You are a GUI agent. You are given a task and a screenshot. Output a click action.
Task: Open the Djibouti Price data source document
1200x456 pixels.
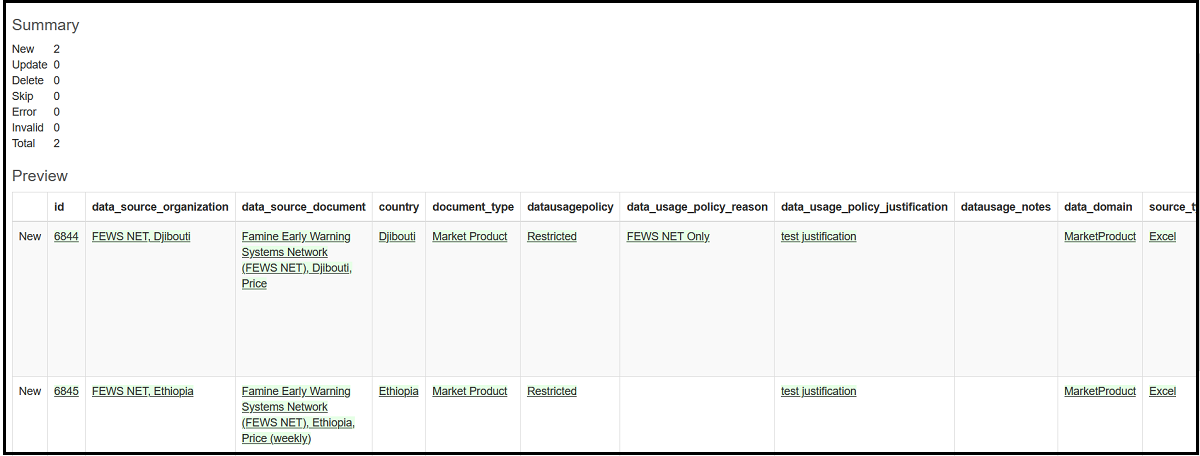[x=296, y=260]
